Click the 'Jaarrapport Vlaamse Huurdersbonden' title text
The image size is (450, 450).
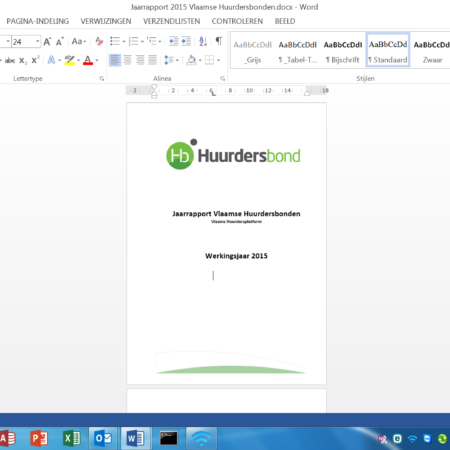pyautogui.click(x=236, y=214)
